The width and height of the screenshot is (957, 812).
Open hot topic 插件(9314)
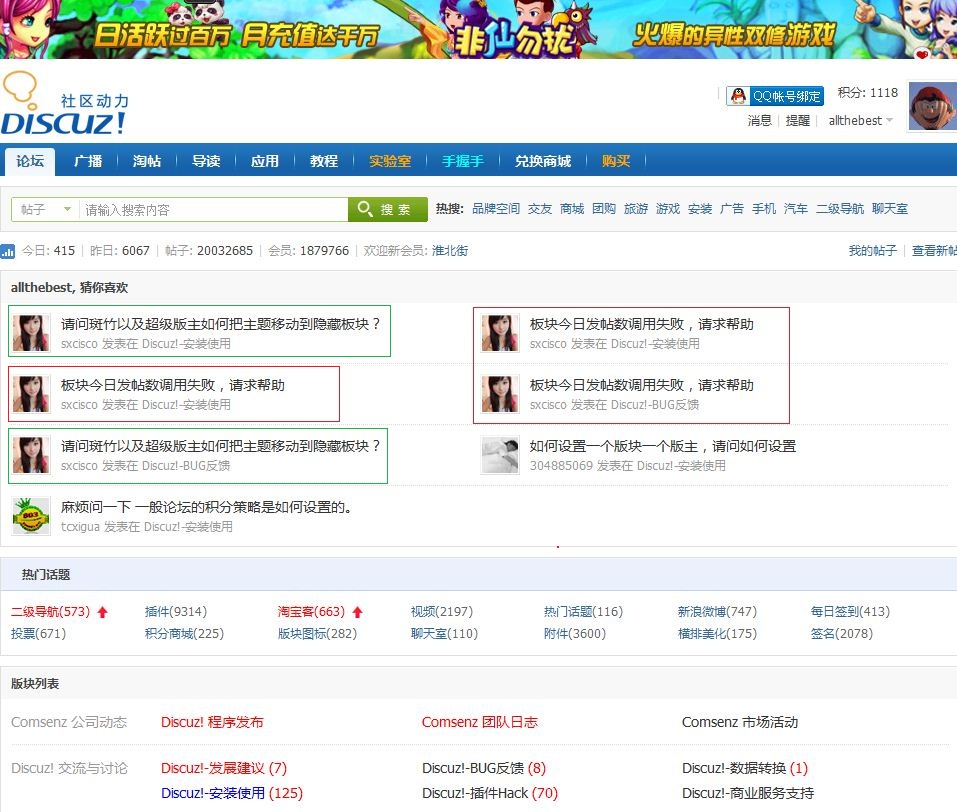176,612
